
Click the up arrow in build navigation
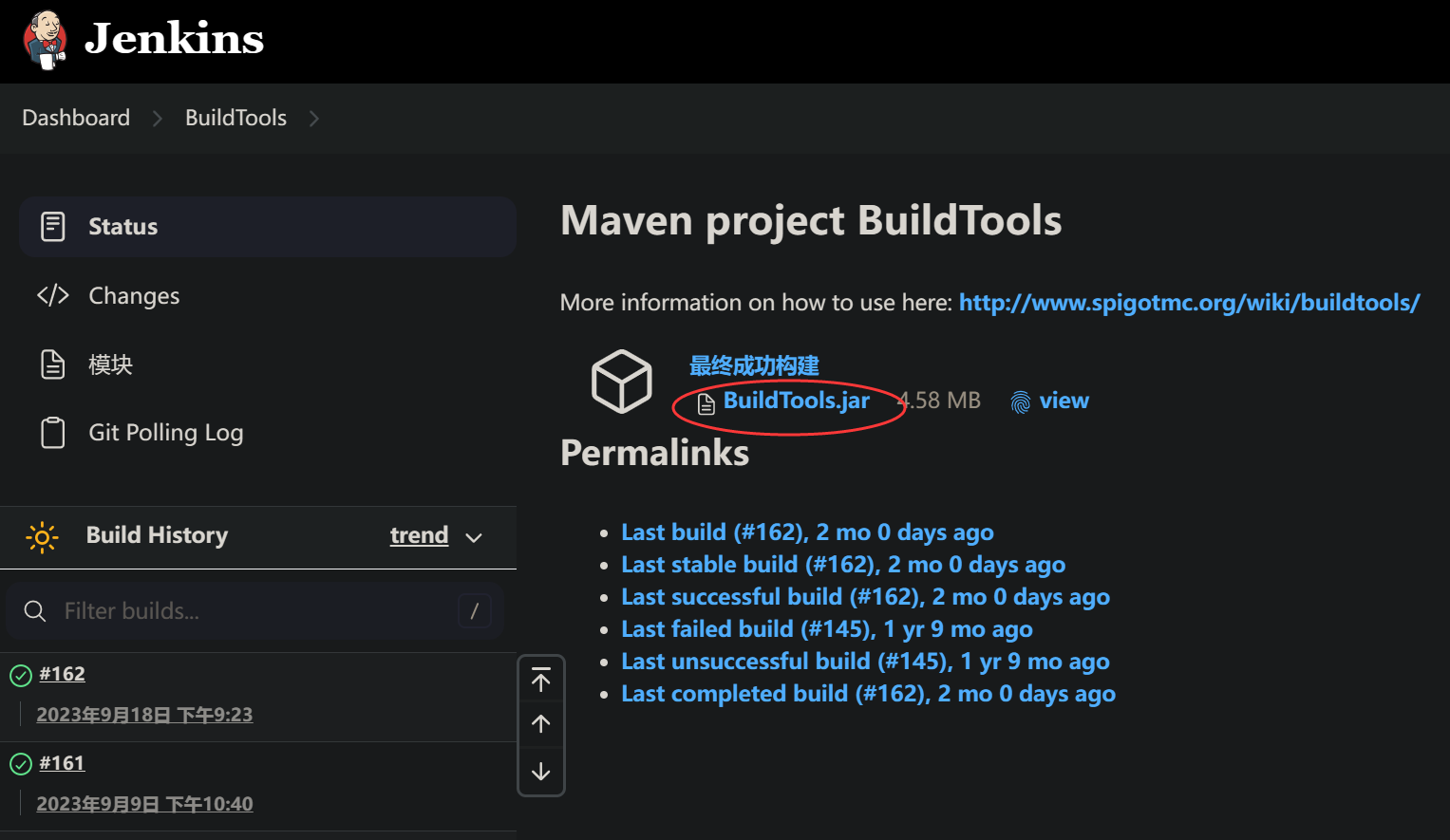541,724
